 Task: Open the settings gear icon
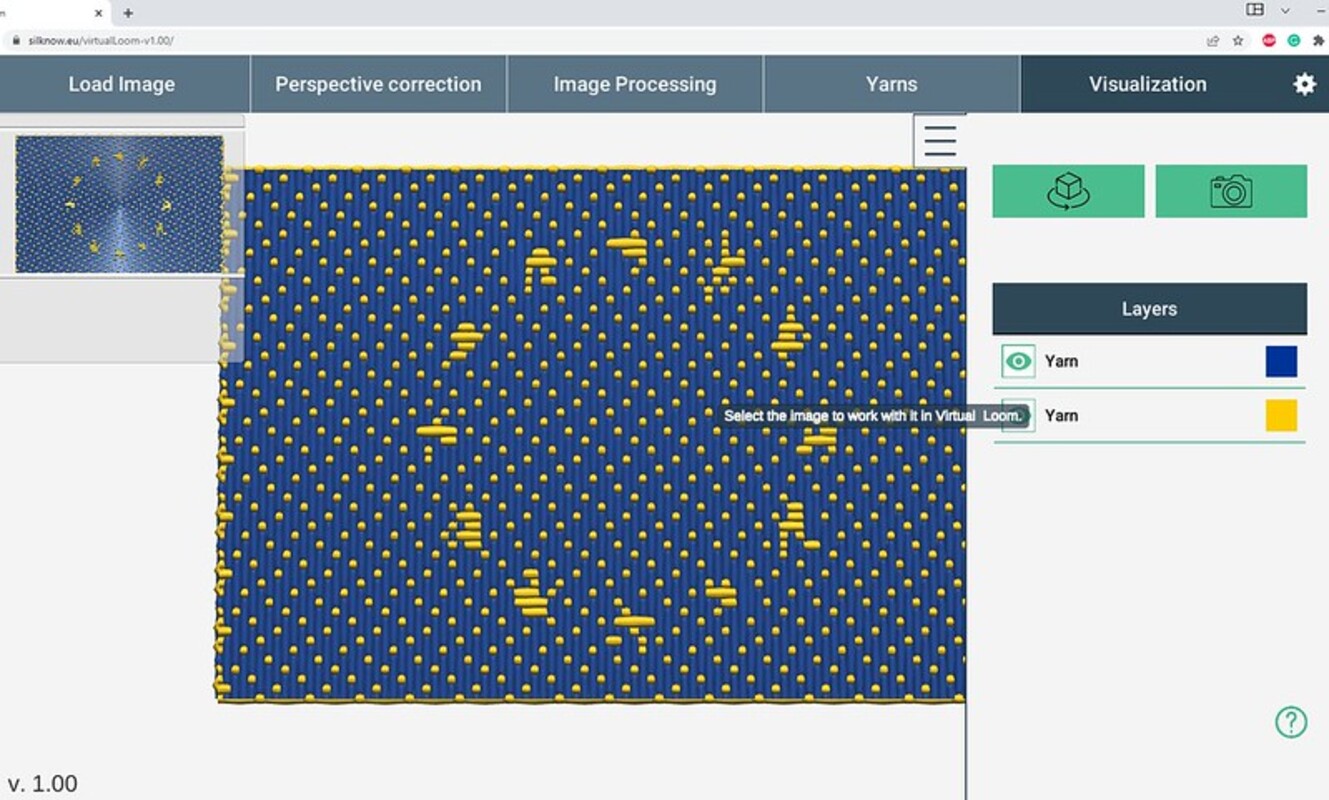[x=1304, y=84]
